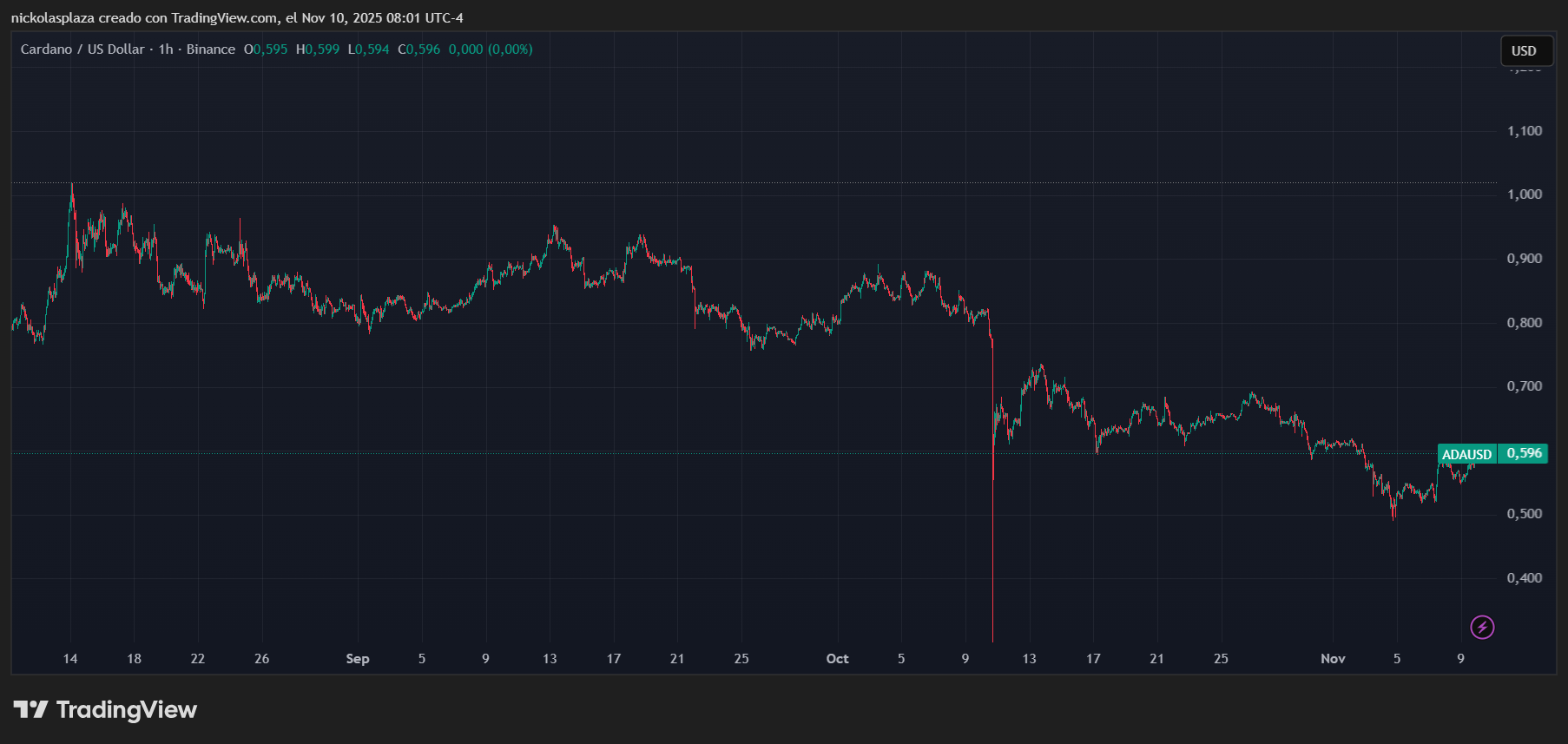Click the high value H0,599 in legend
Screen dimensions: 1568x744
pyautogui.click(x=318, y=49)
